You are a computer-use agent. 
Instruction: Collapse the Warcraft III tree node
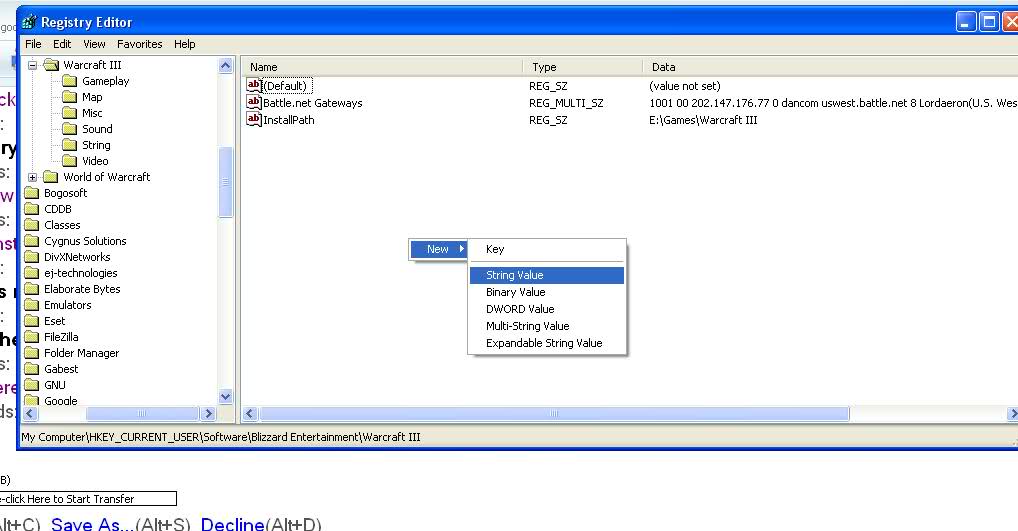point(32,65)
